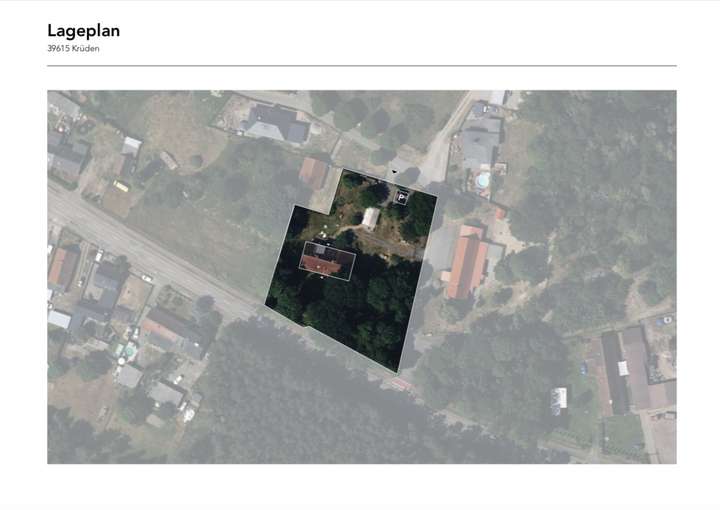Click the parking P icon on the plot

[x=402, y=198]
